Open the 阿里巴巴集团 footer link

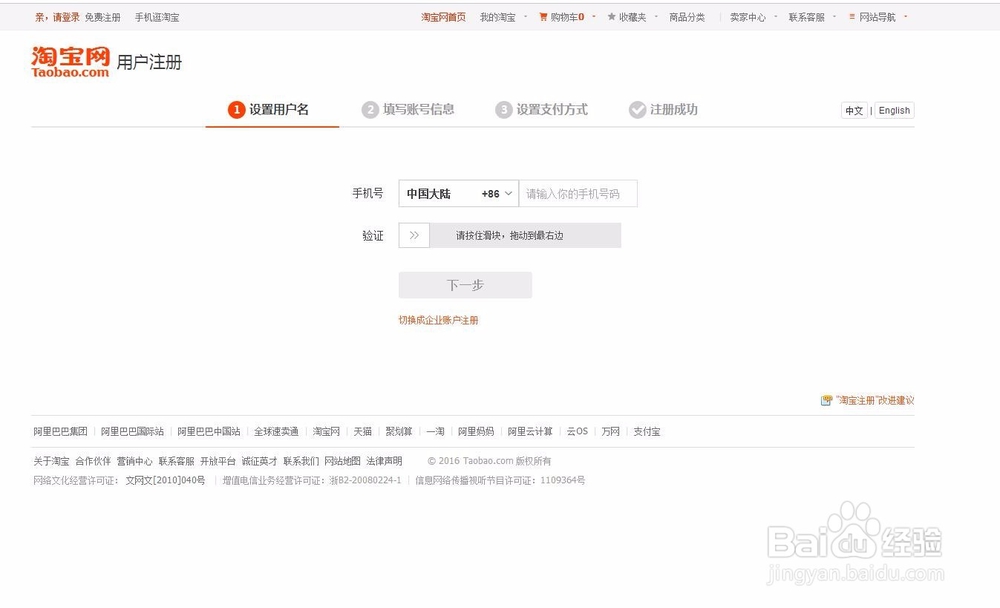click(61, 432)
